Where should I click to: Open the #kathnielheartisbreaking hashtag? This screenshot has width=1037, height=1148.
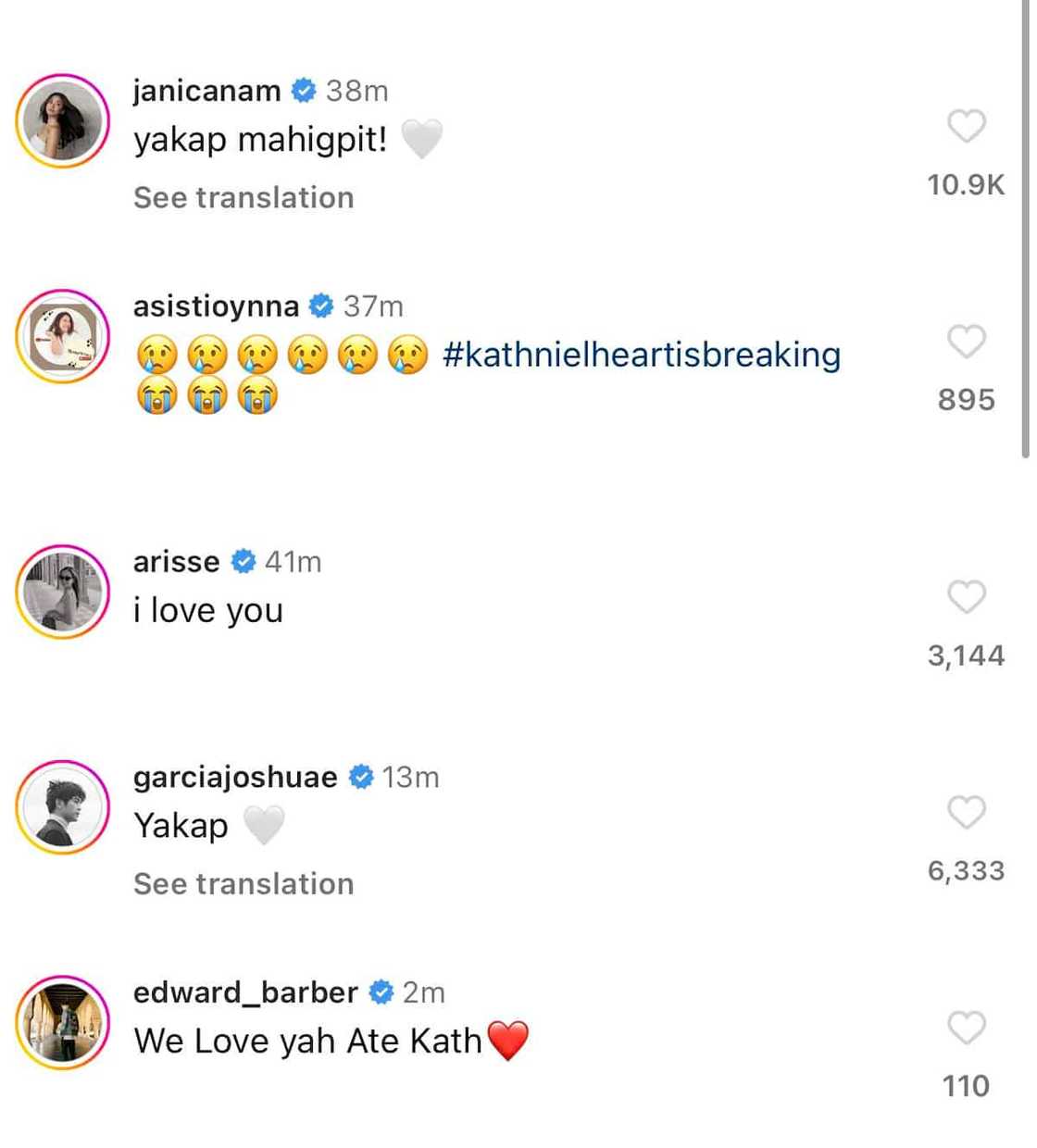pyautogui.click(x=642, y=355)
